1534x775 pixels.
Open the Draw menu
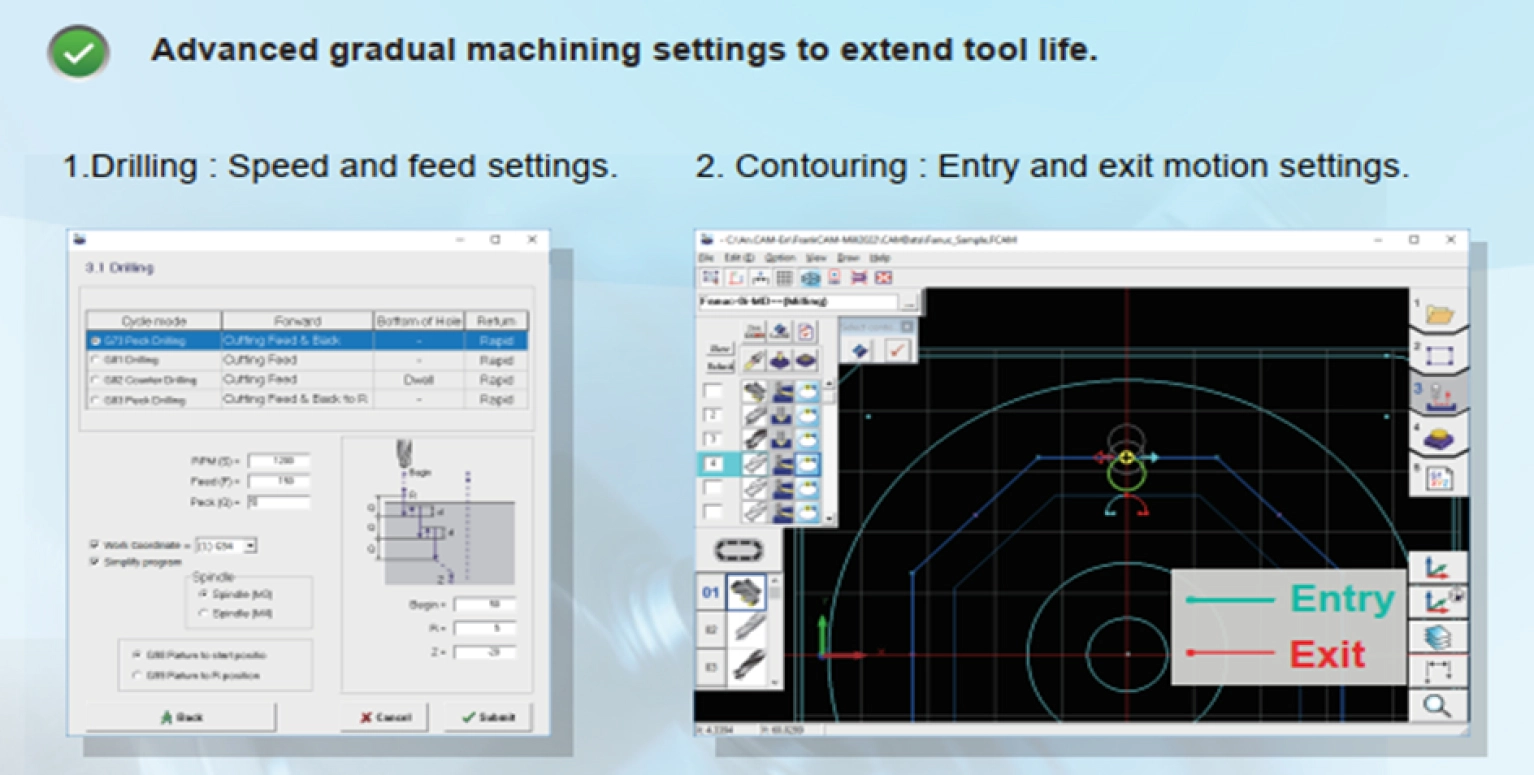click(x=848, y=258)
